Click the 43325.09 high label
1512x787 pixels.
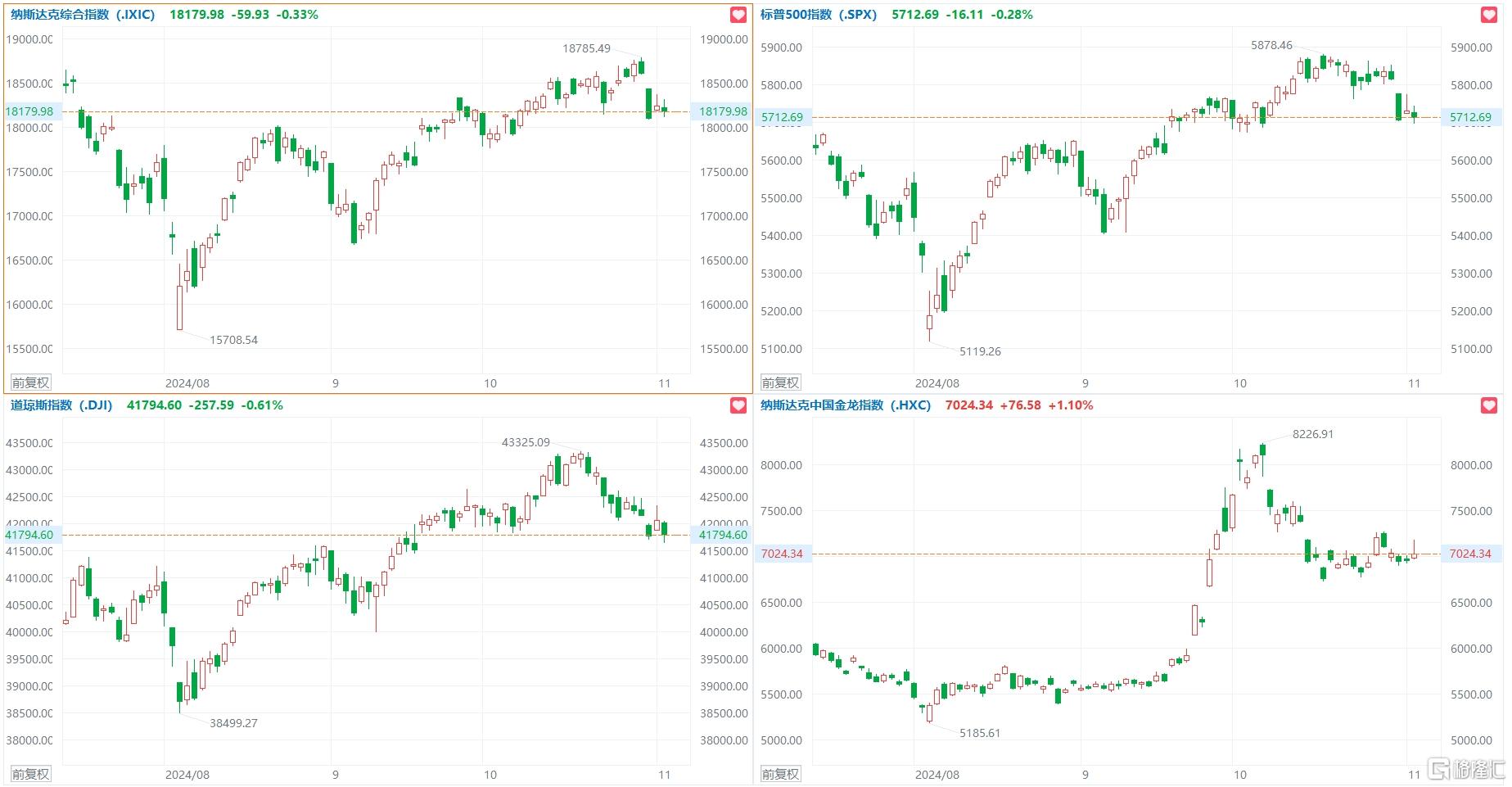(526, 442)
